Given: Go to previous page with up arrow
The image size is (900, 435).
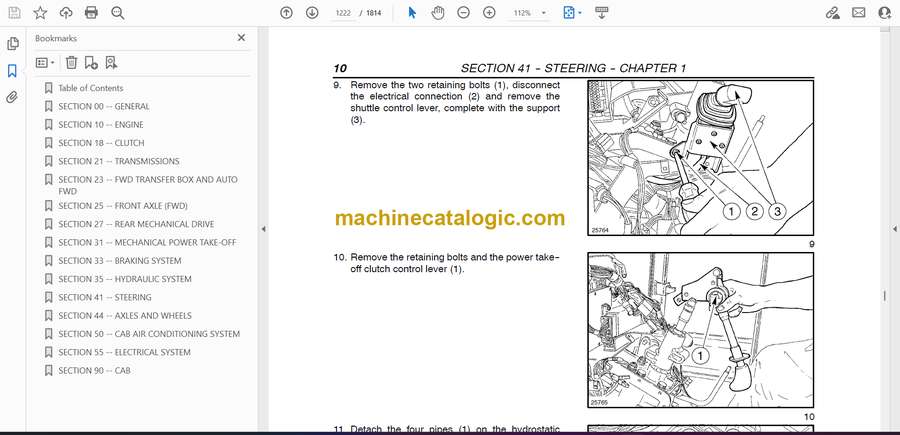Looking at the screenshot, I should click(x=286, y=13).
